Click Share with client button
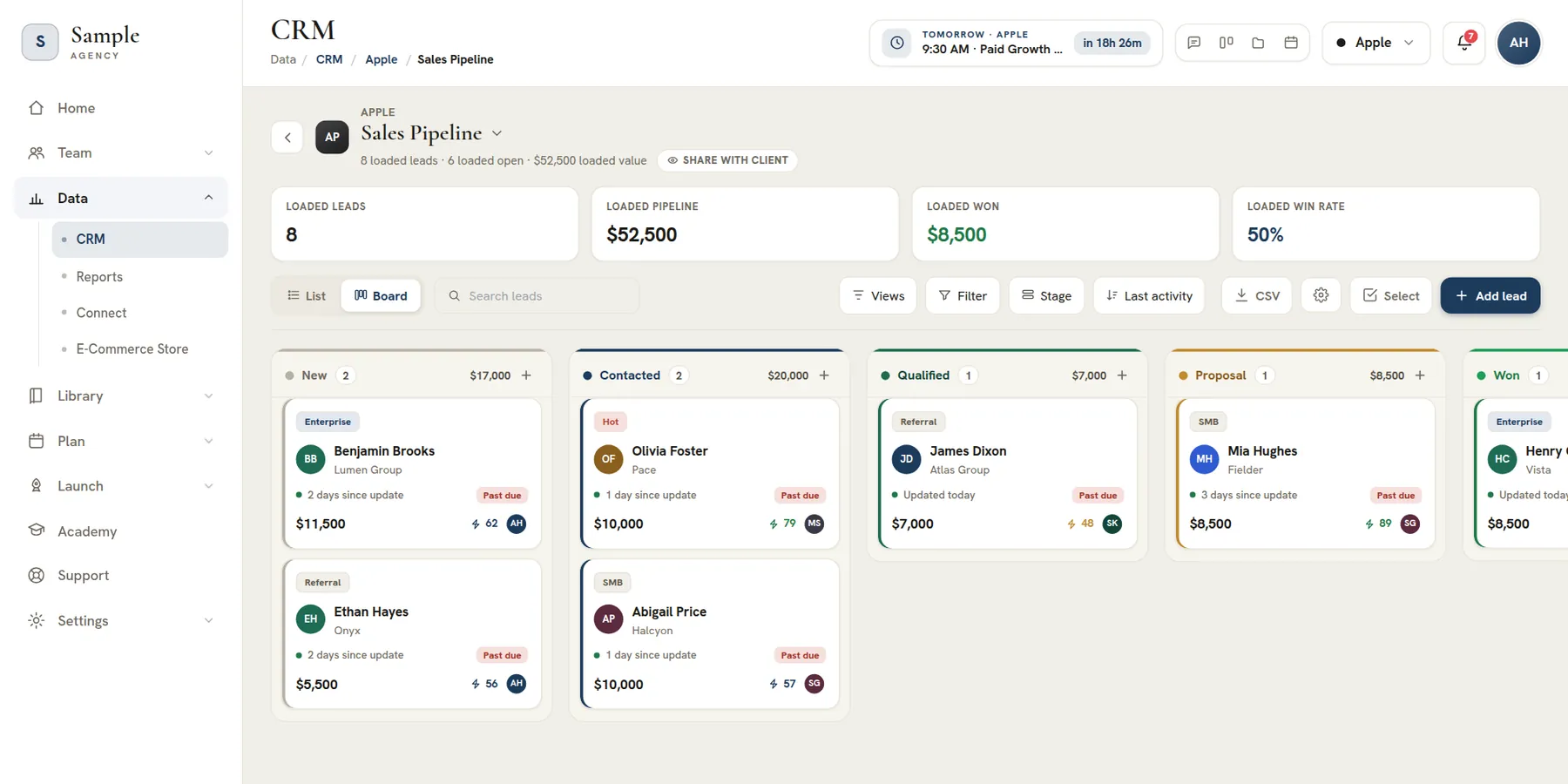 727,160
